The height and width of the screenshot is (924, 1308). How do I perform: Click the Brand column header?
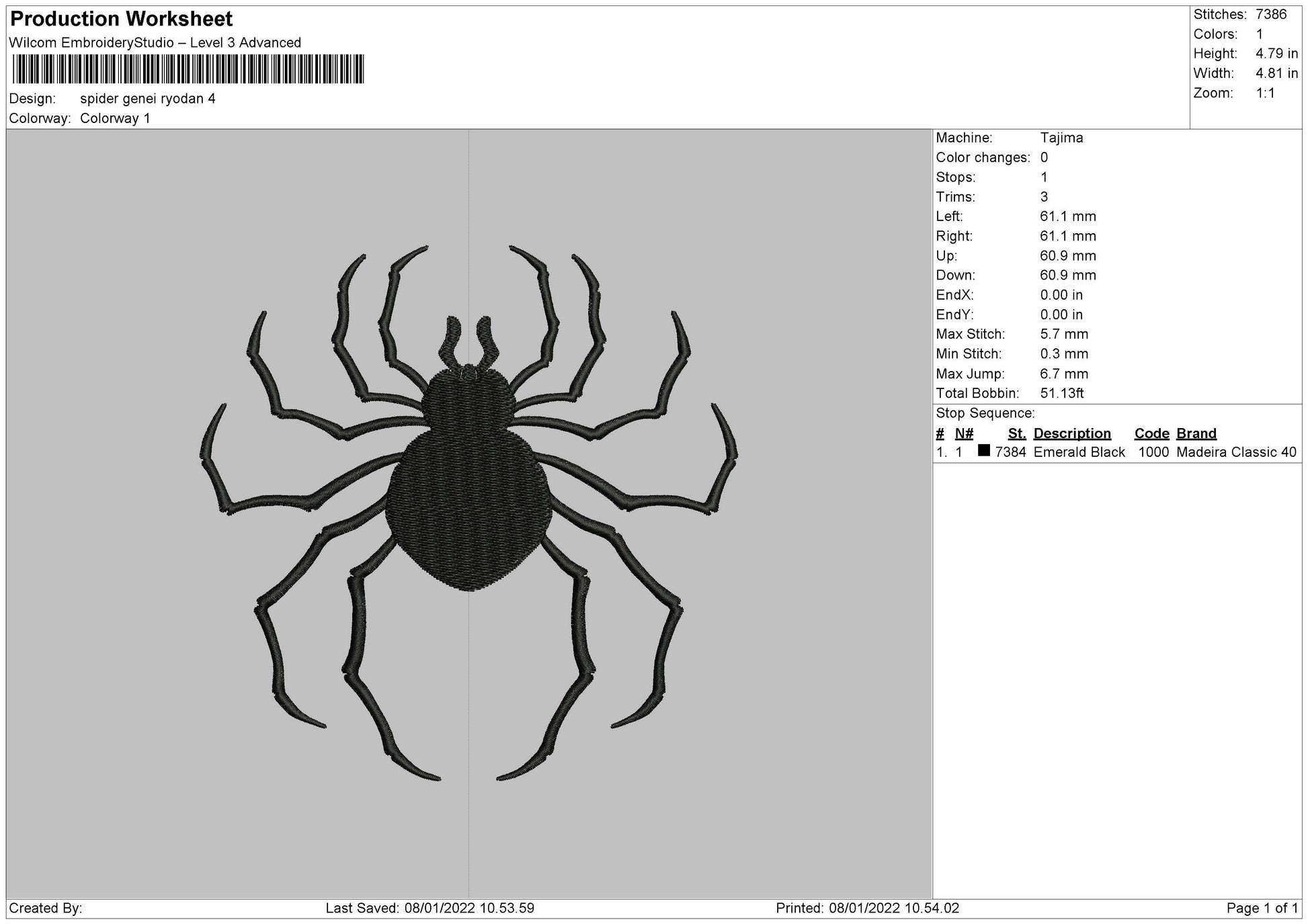pos(1196,433)
